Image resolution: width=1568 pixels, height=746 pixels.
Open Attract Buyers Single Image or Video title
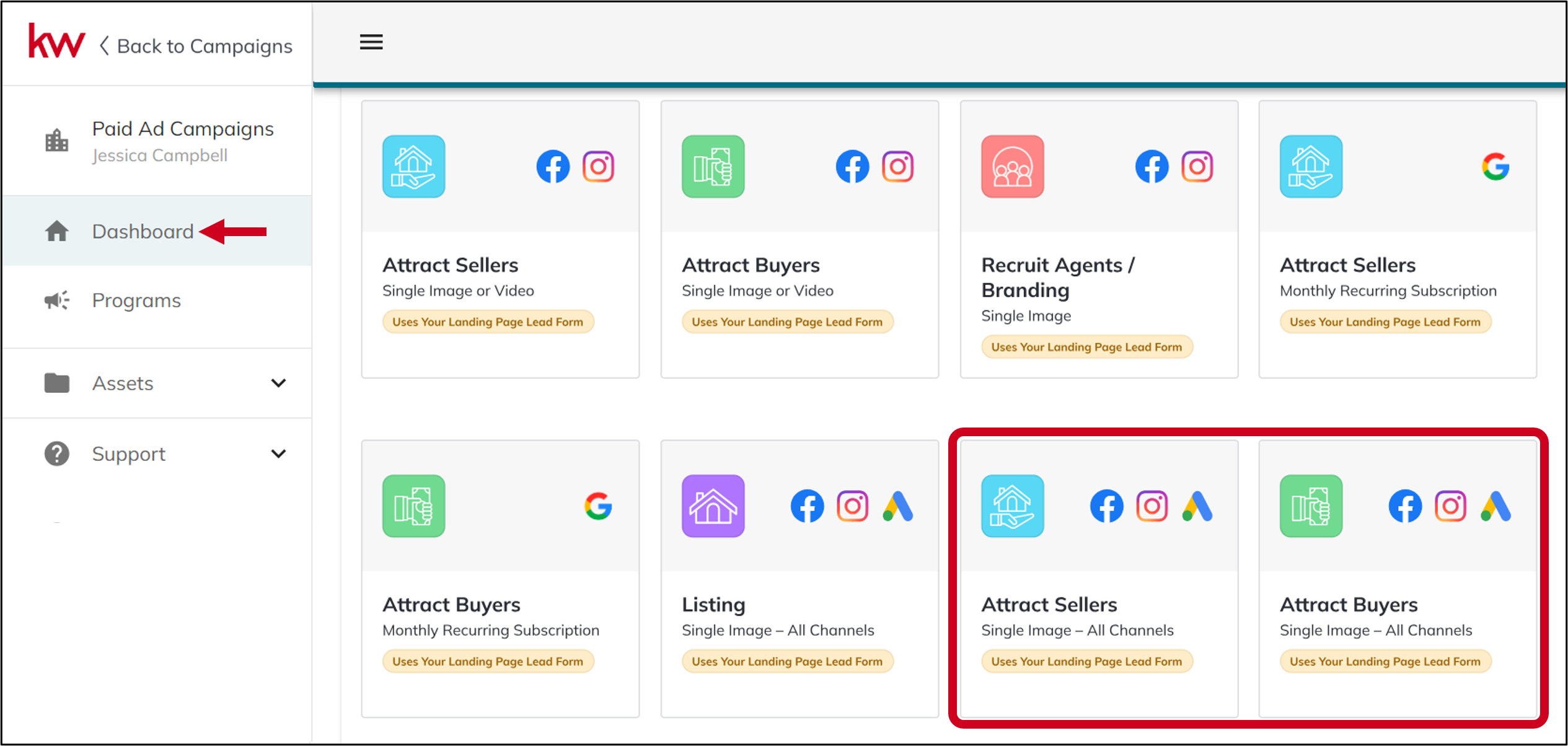pos(751,265)
